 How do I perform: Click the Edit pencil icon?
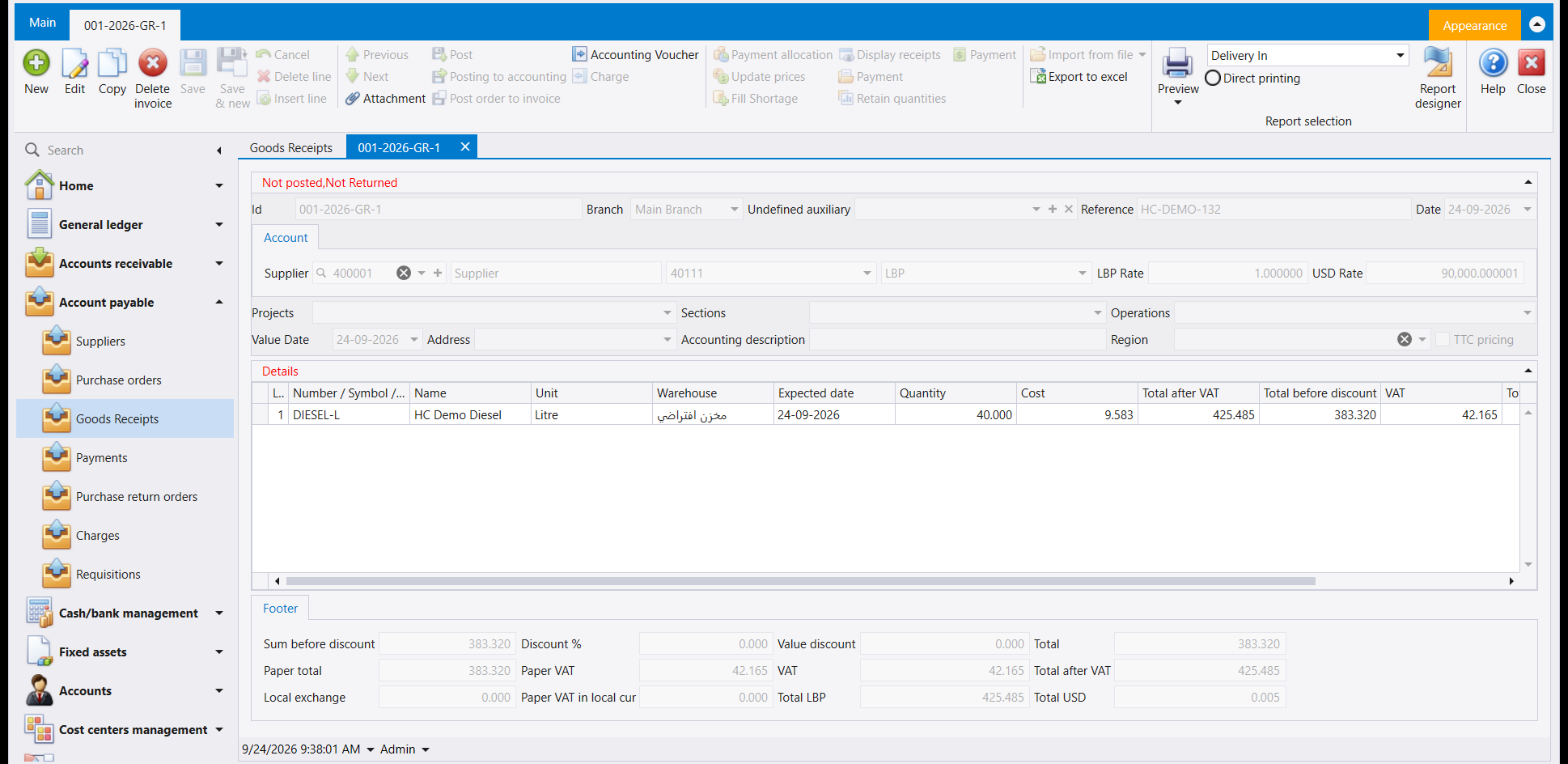tap(74, 63)
